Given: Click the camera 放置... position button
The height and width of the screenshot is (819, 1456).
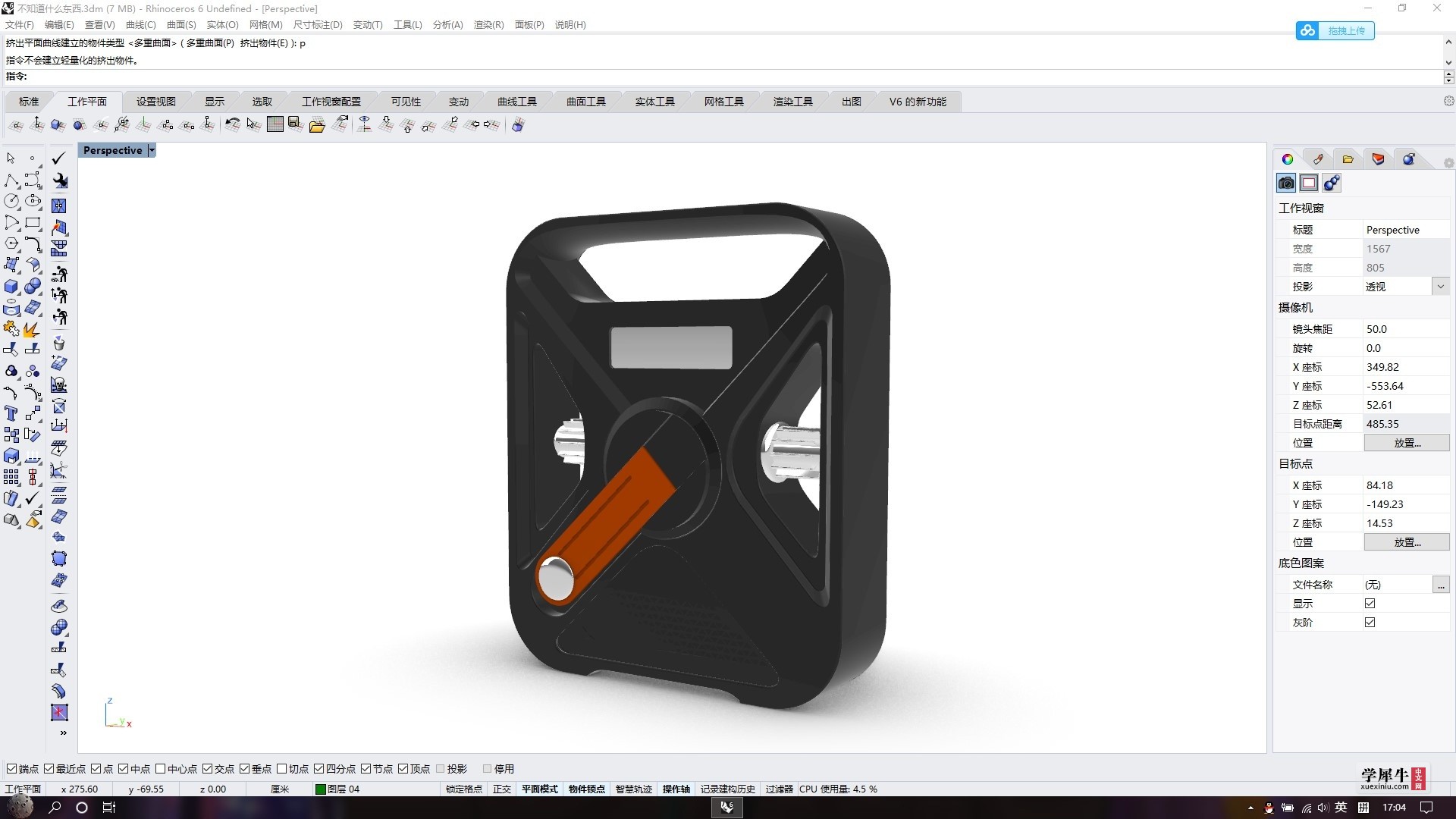Looking at the screenshot, I should (x=1407, y=443).
